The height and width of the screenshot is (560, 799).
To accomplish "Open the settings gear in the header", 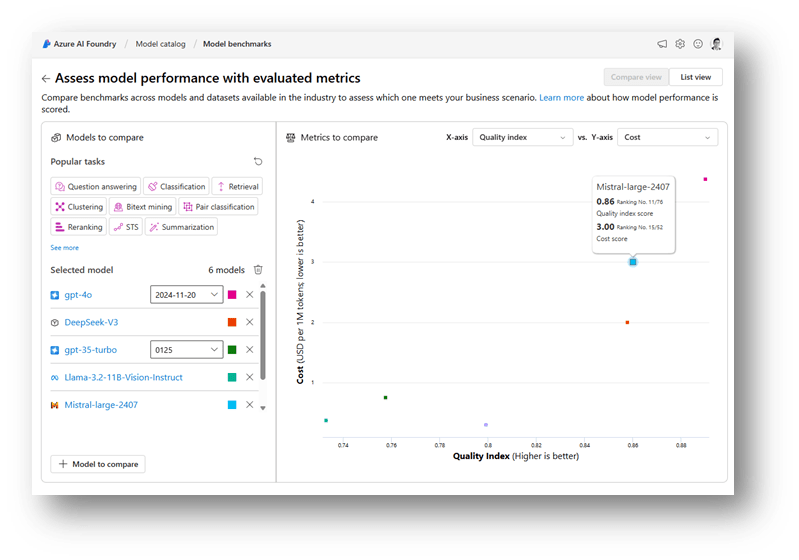I will point(680,44).
